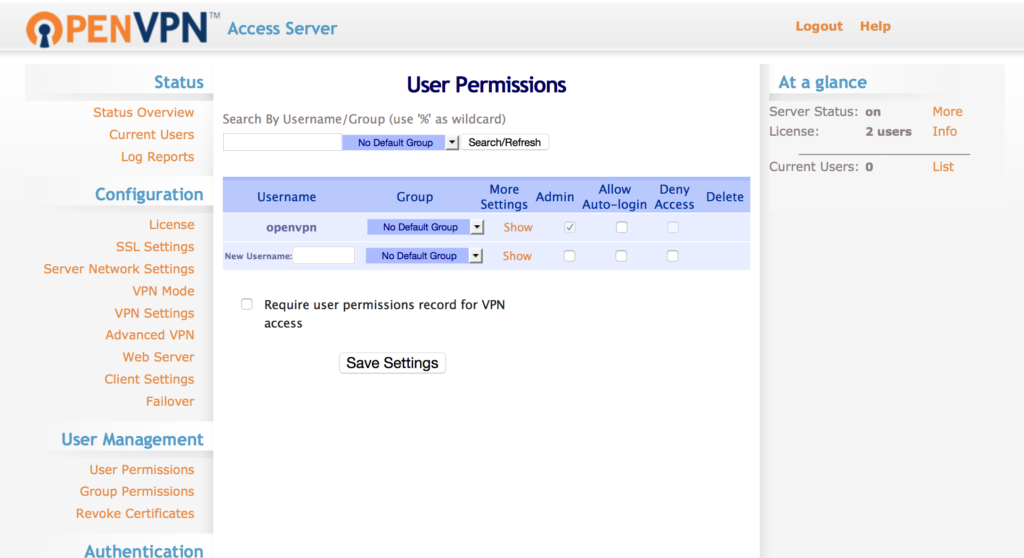The image size is (1024, 558).
Task: Click the '2 users' license value
Action: click(x=888, y=131)
